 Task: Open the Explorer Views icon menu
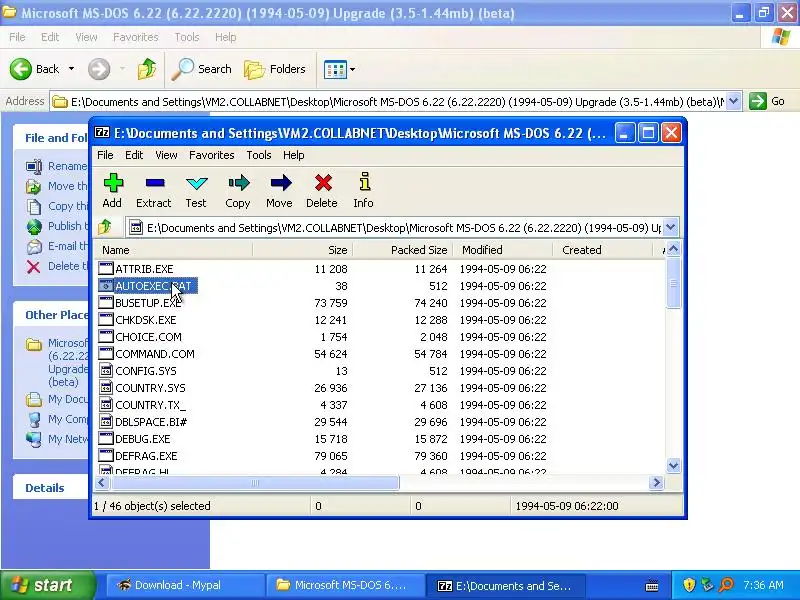(x=335, y=69)
